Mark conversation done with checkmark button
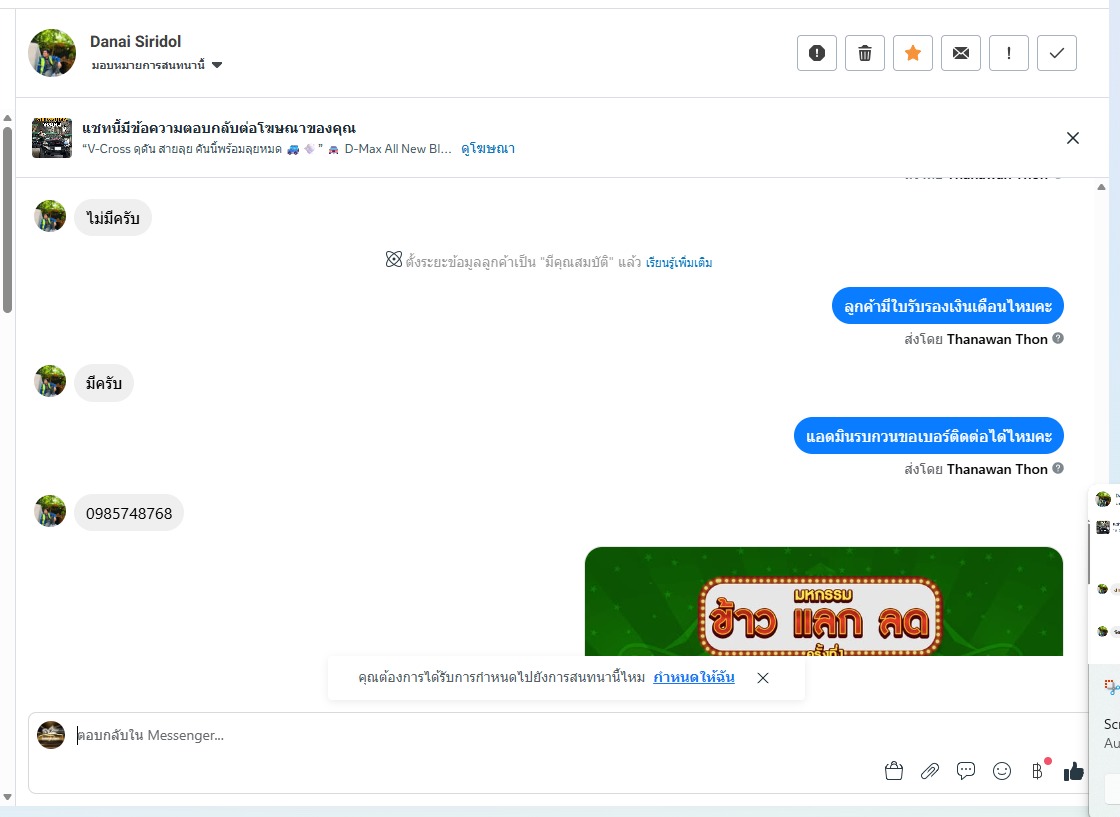The width and height of the screenshot is (1120, 817). tap(1056, 53)
